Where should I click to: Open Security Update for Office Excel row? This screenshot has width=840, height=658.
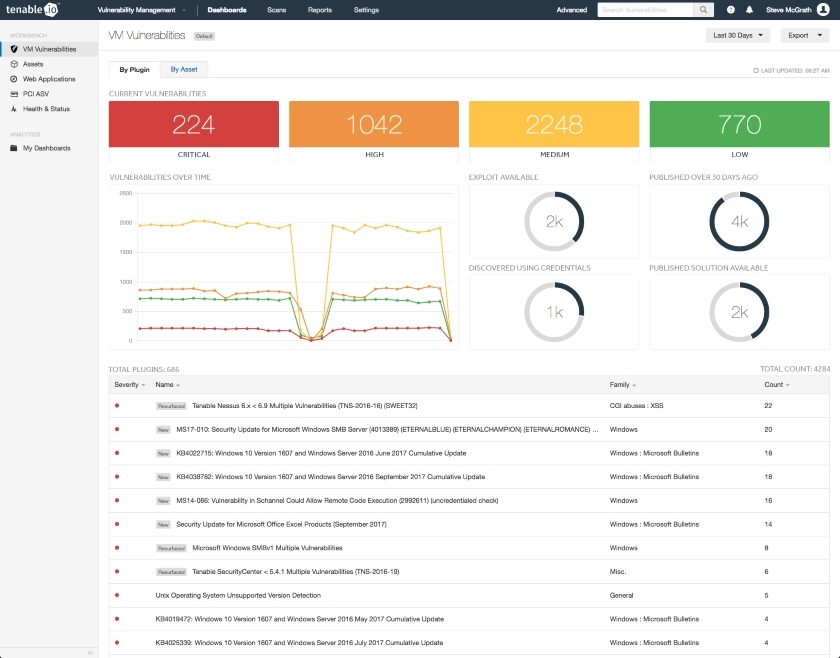[469, 524]
